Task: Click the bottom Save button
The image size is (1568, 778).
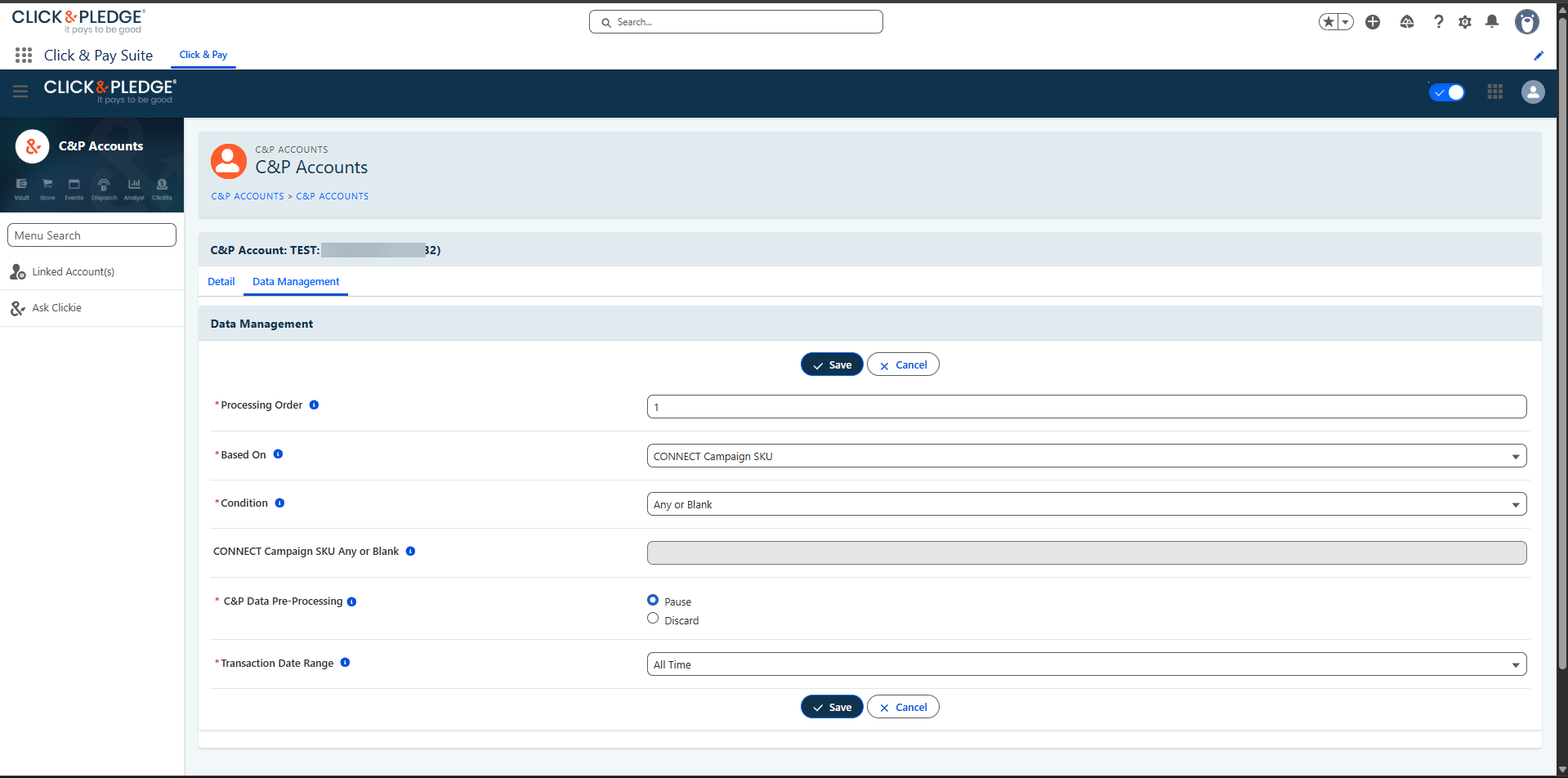Action: click(832, 707)
